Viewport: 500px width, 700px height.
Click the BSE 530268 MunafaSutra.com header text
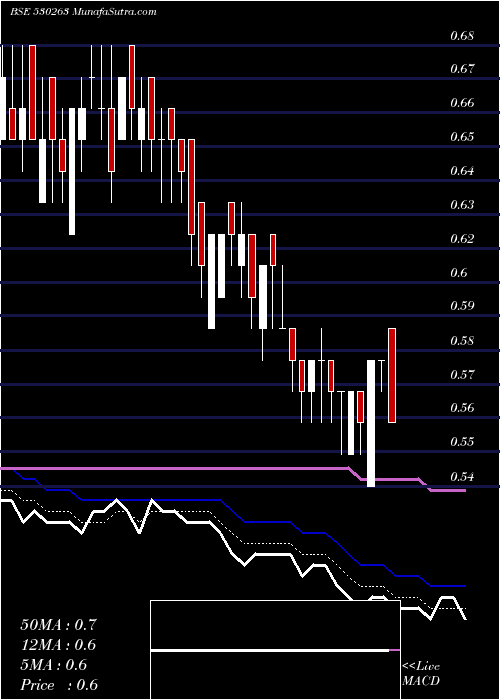[x=83, y=12]
